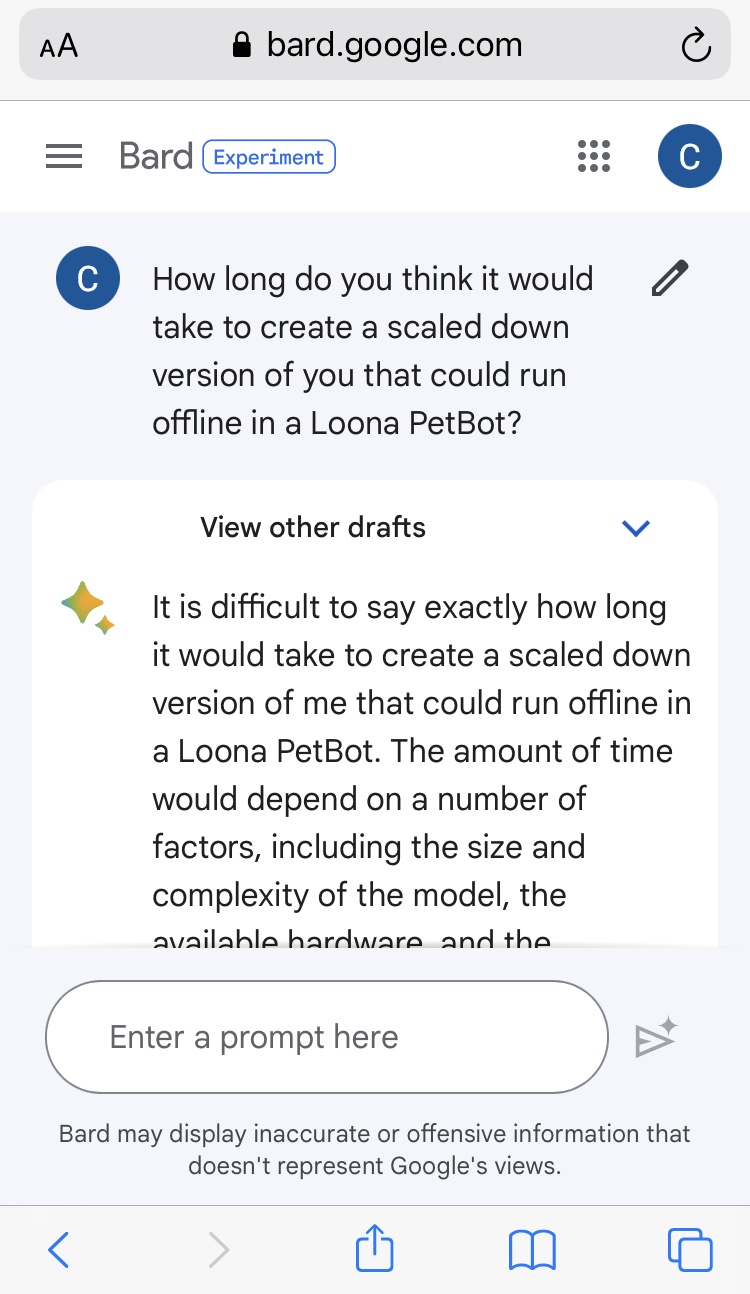
Task: Edit the prompt with the pencil icon
Action: pyautogui.click(x=669, y=278)
